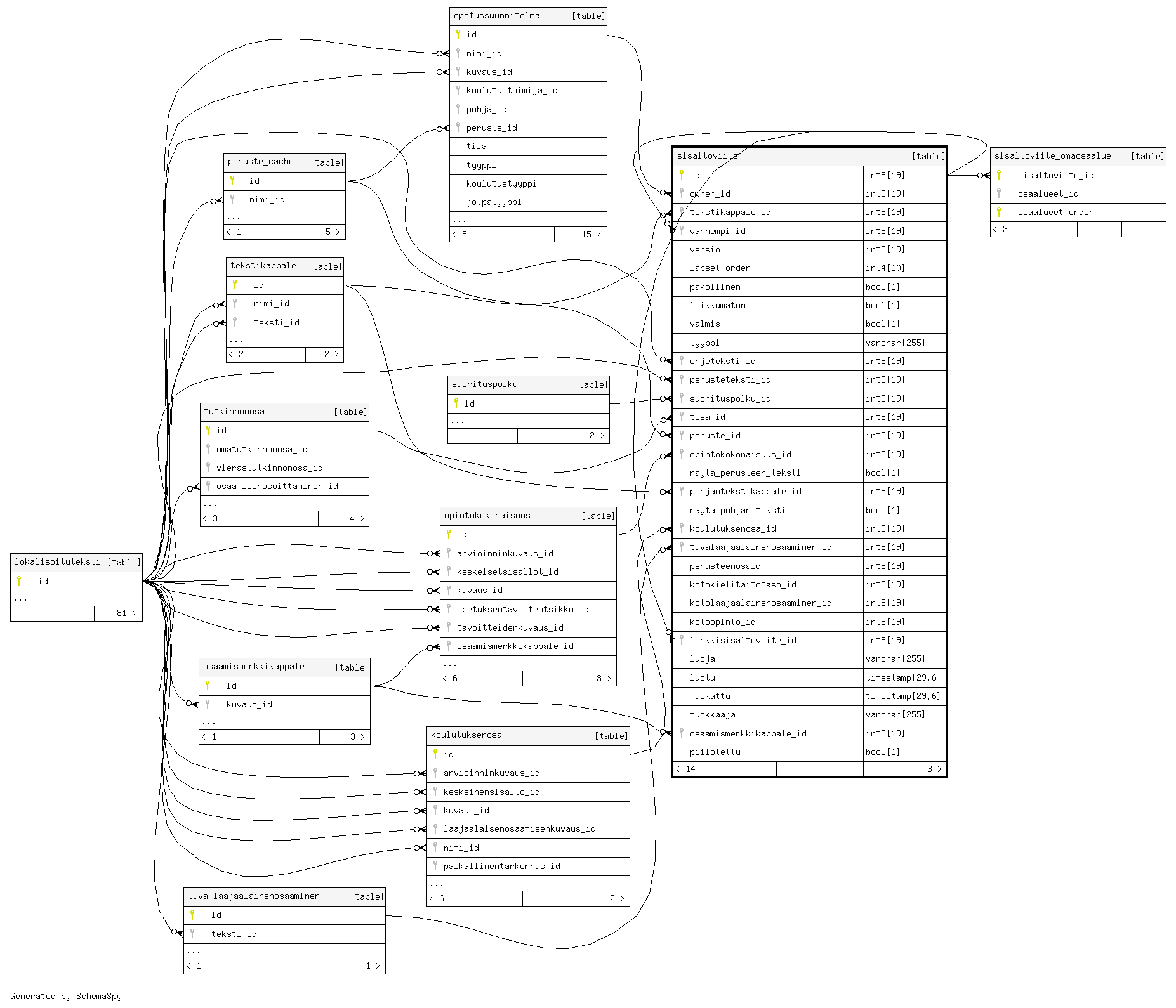Screen dimensions: 1176x1008
Task: Click the key icon beside owner_id
Action: click(x=682, y=193)
